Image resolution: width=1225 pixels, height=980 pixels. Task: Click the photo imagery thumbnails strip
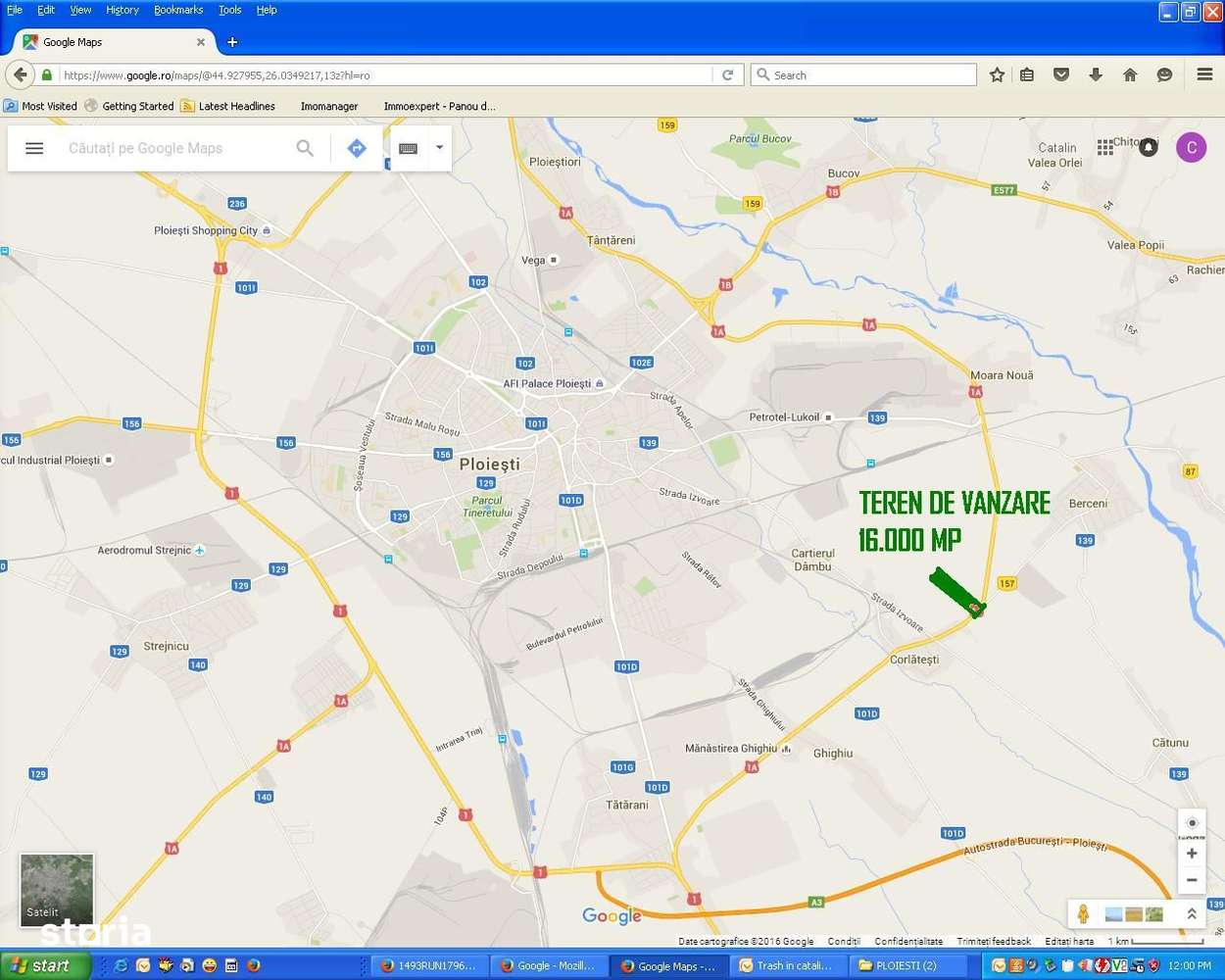pos(1134,913)
